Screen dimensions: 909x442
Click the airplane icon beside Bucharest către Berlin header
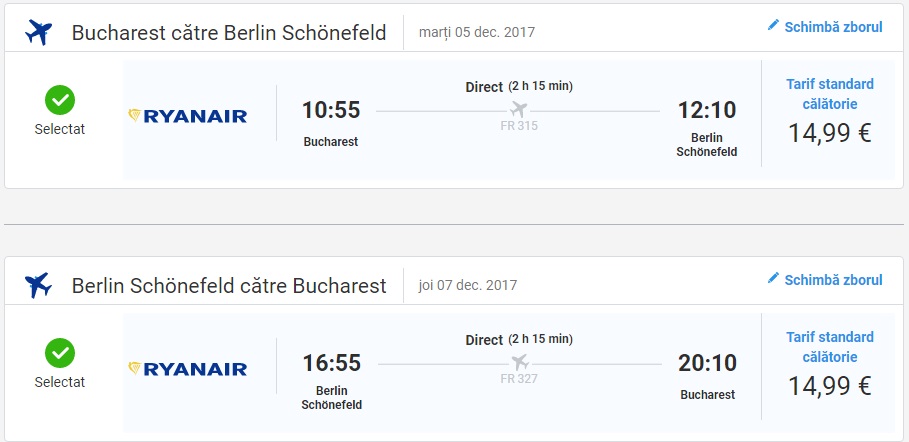[39, 32]
